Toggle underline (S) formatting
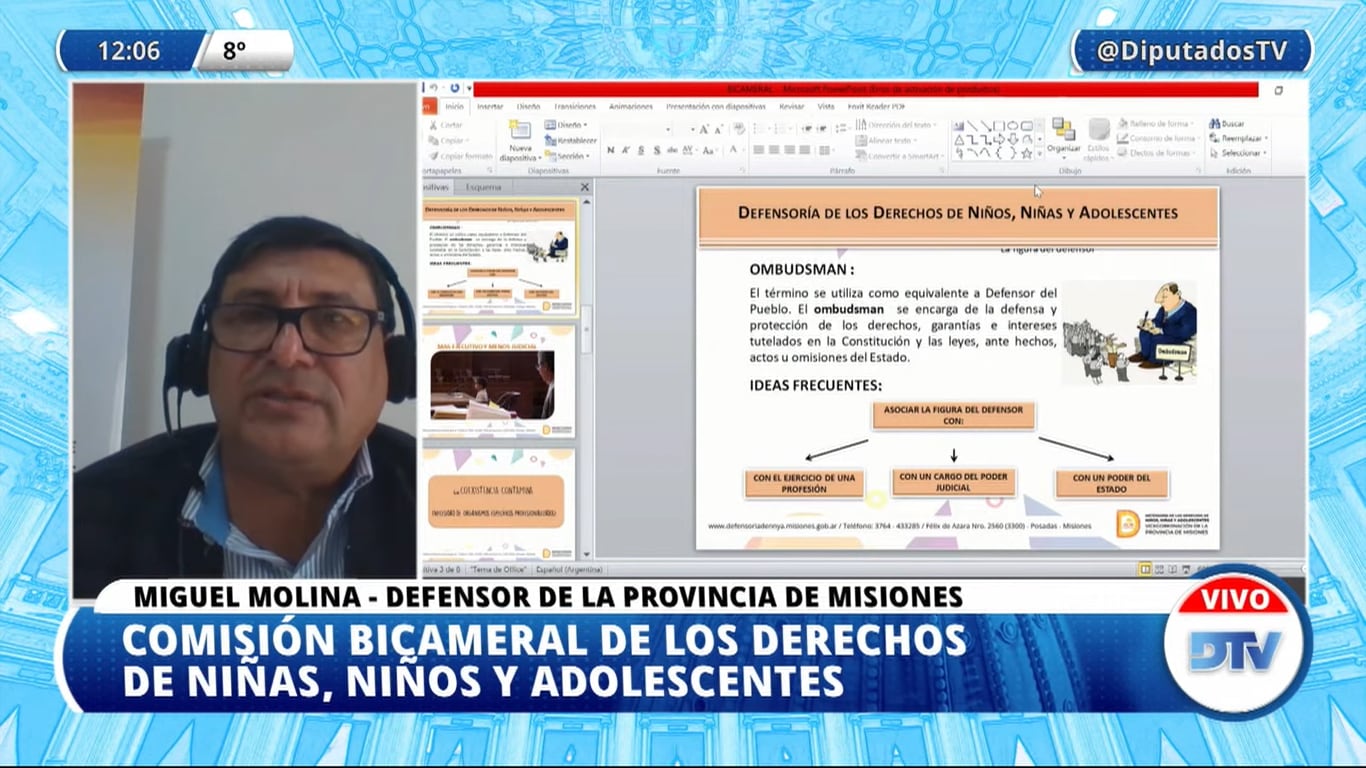 (x=641, y=150)
